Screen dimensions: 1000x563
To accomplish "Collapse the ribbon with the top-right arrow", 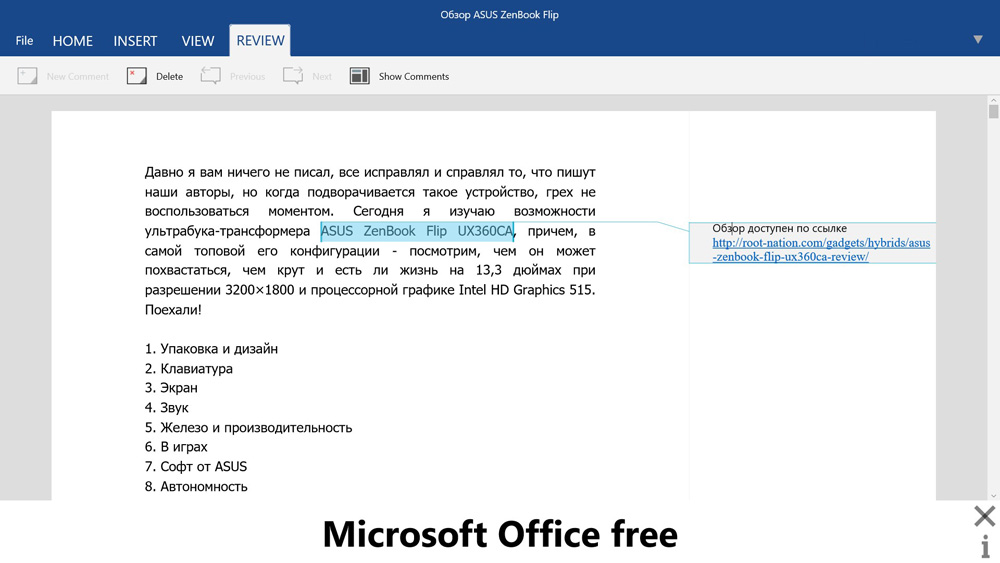I will point(978,40).
